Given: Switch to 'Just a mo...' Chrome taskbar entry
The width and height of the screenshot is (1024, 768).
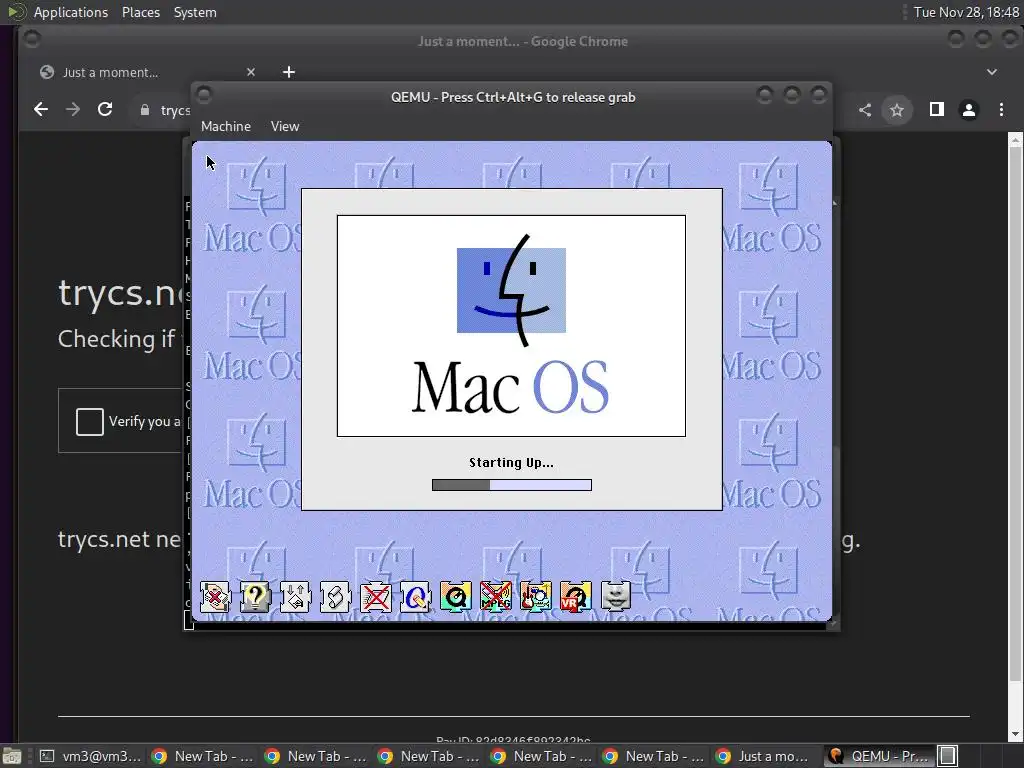Looking at the screenshot, I should pos(762,756).
